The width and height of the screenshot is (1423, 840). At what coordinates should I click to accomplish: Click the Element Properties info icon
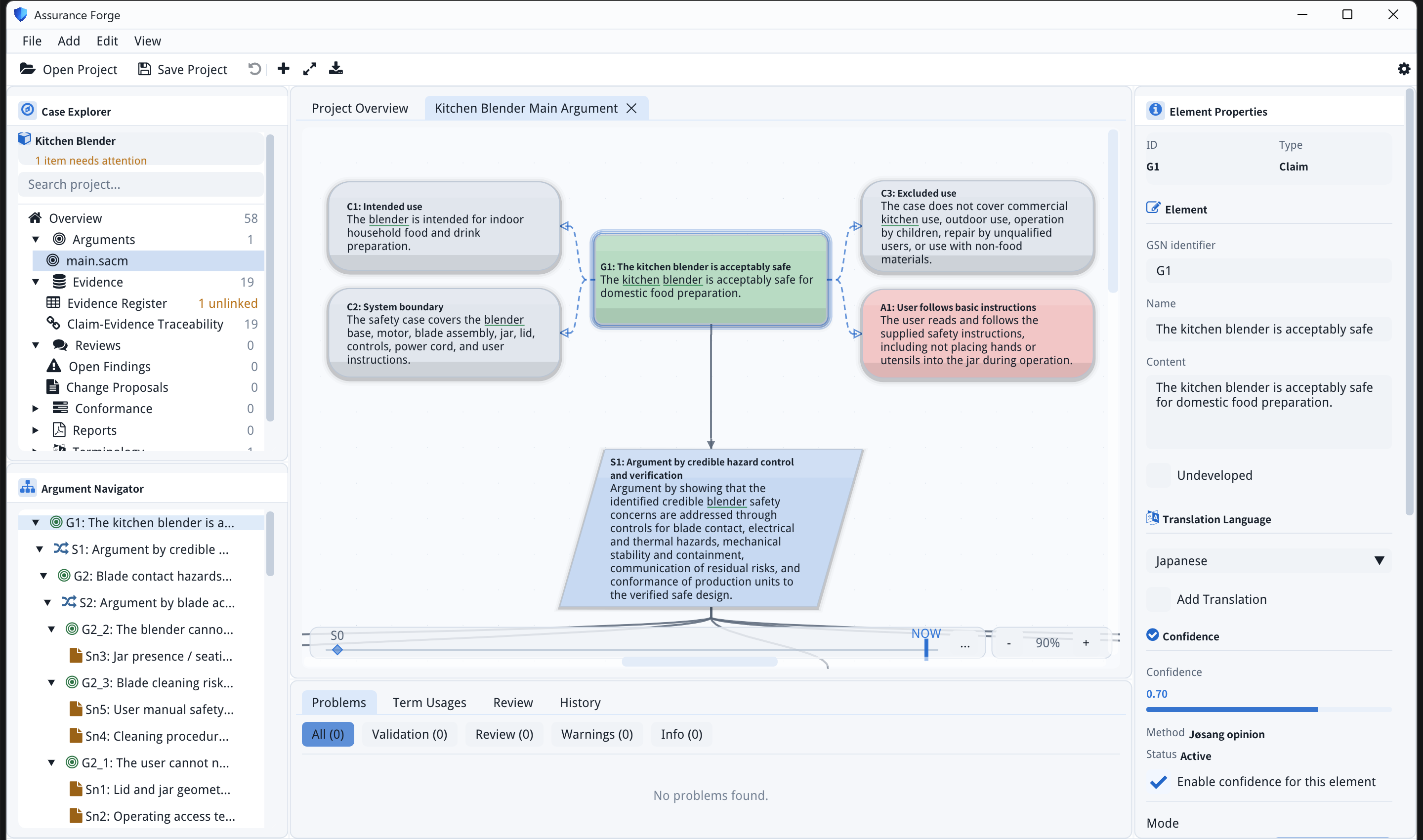coord(1155,110)
